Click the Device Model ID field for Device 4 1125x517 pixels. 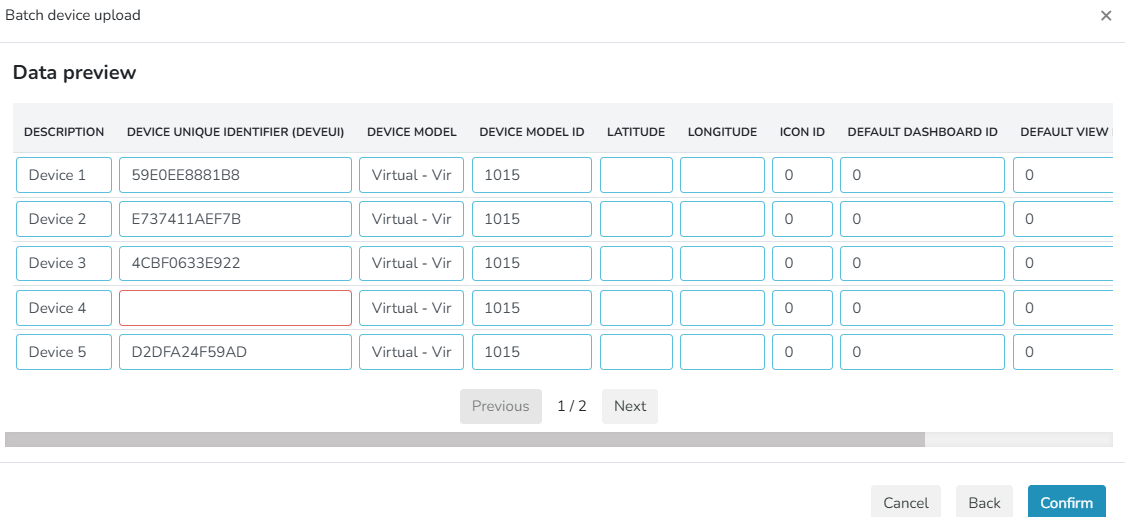(x=532, y=308)
